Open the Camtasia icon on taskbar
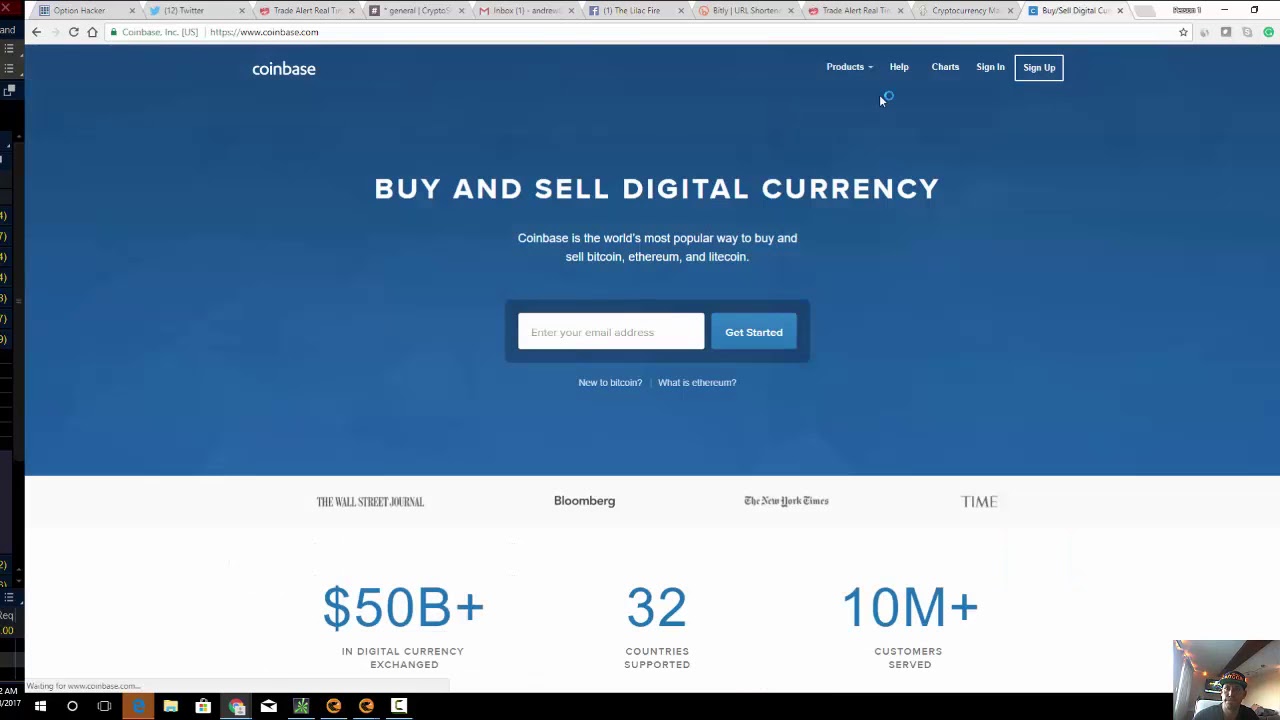Viewport: 1280px width, 720px height. [399, 706]
